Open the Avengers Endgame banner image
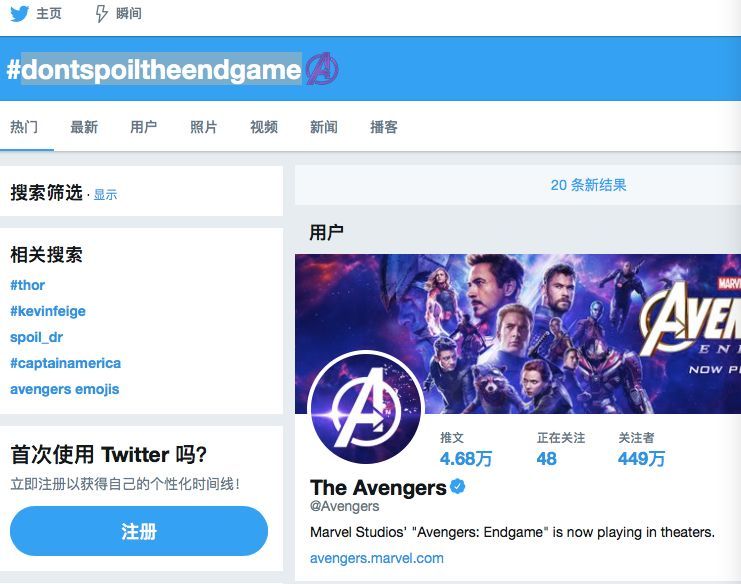Screen dimensions: 741x584 [x=518, y=334]
